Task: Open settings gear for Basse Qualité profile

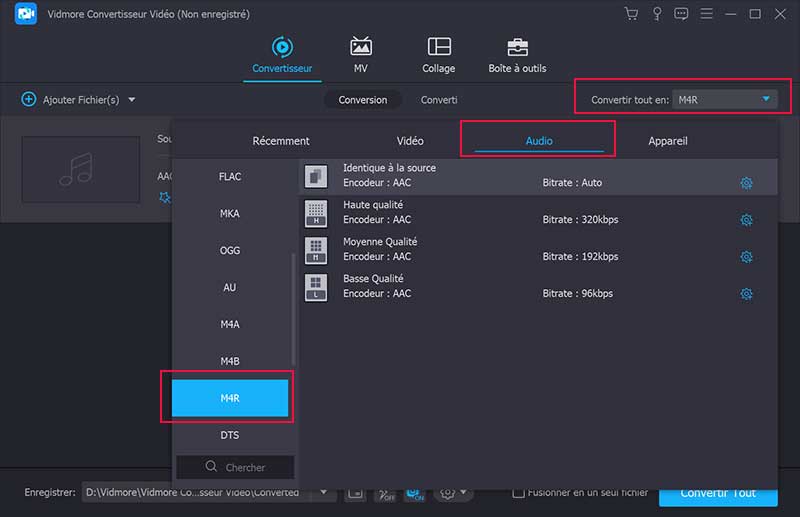Action: click(746, 294)
